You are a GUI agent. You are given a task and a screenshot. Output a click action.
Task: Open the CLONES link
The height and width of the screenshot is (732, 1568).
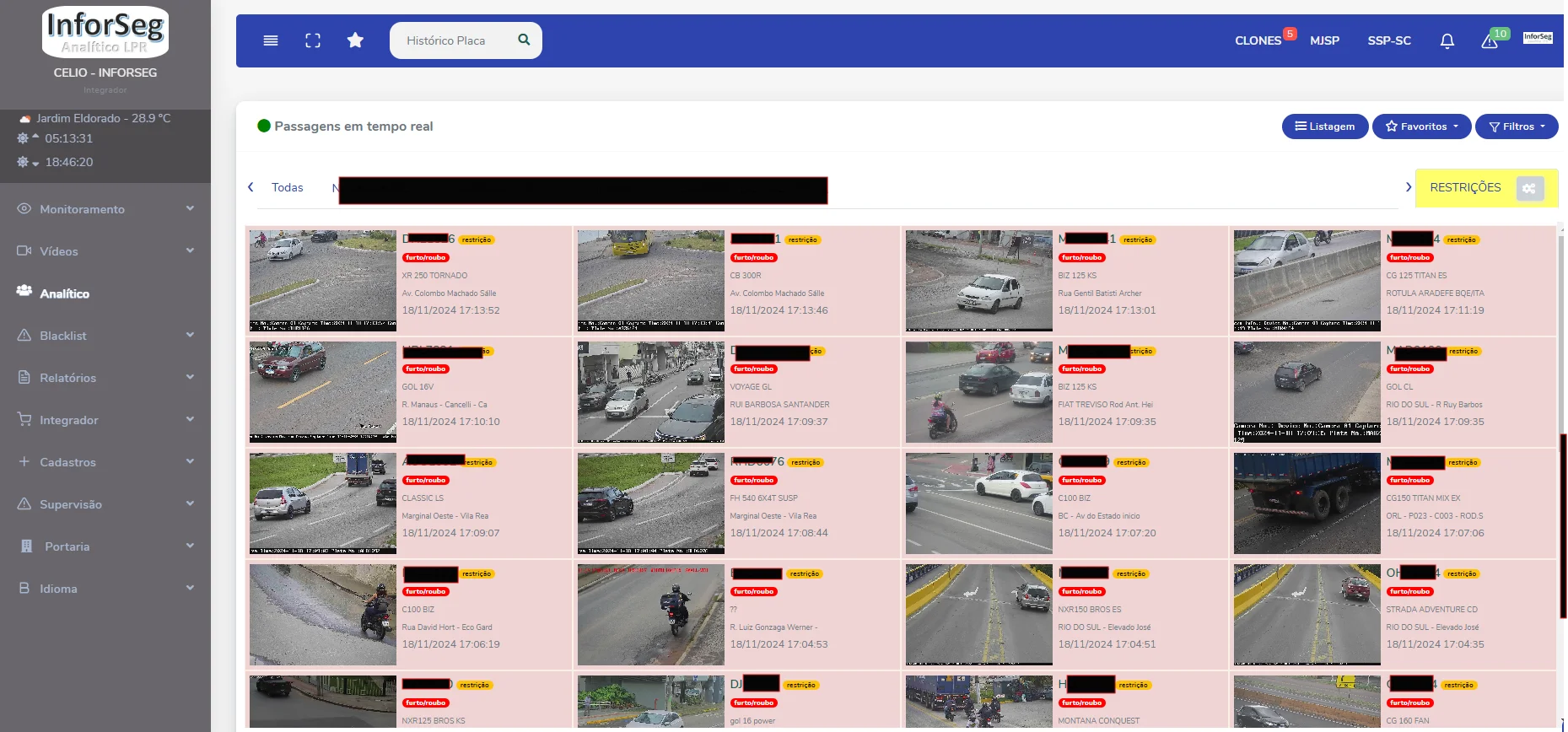click(x=1258, y=40)
